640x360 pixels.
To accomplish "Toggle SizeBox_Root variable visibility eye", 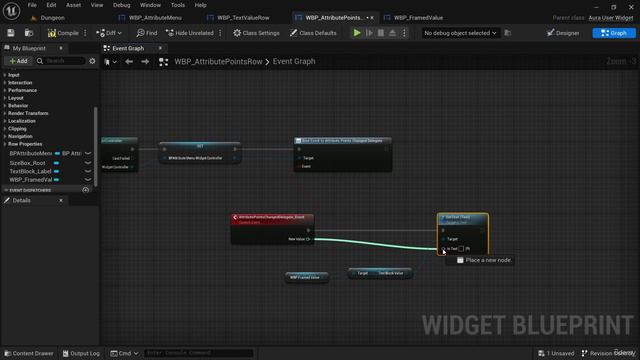I will click(88, 163).
